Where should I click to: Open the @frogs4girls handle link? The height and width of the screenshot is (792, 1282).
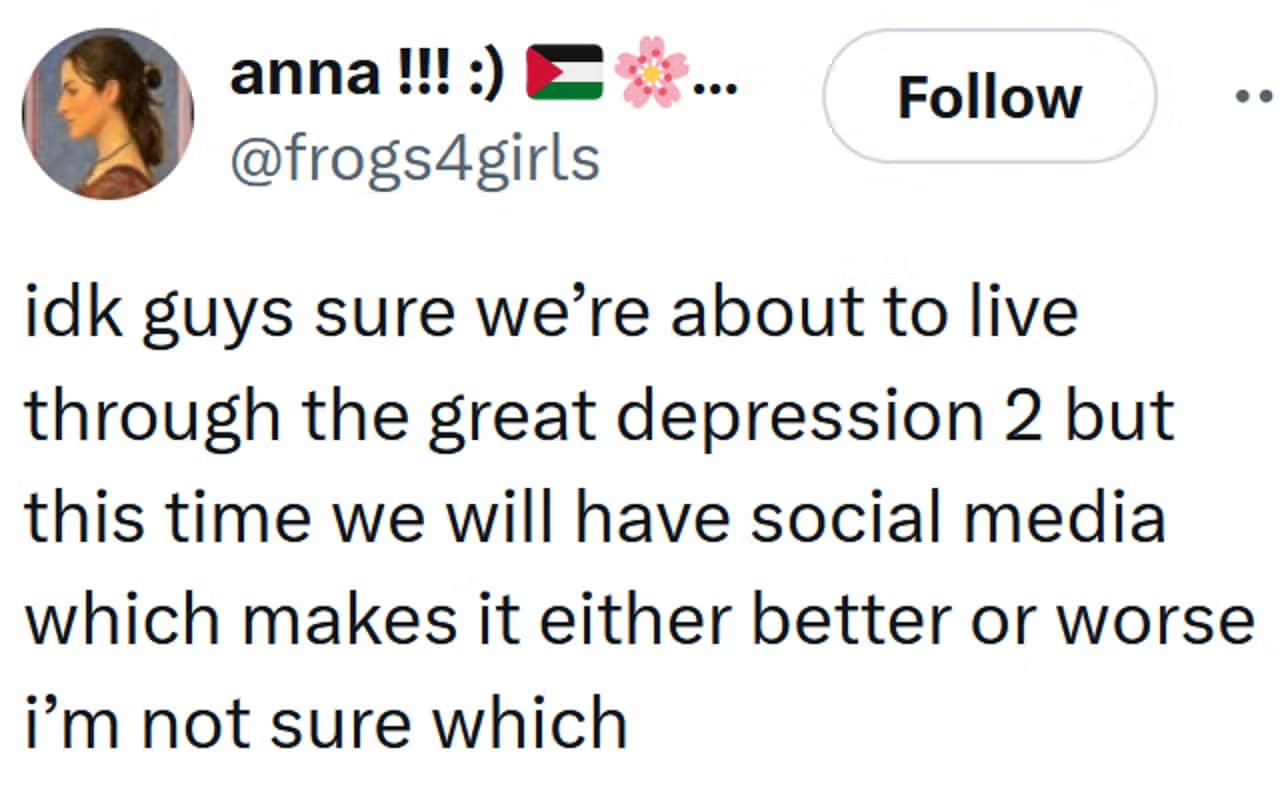coord(416,158)
